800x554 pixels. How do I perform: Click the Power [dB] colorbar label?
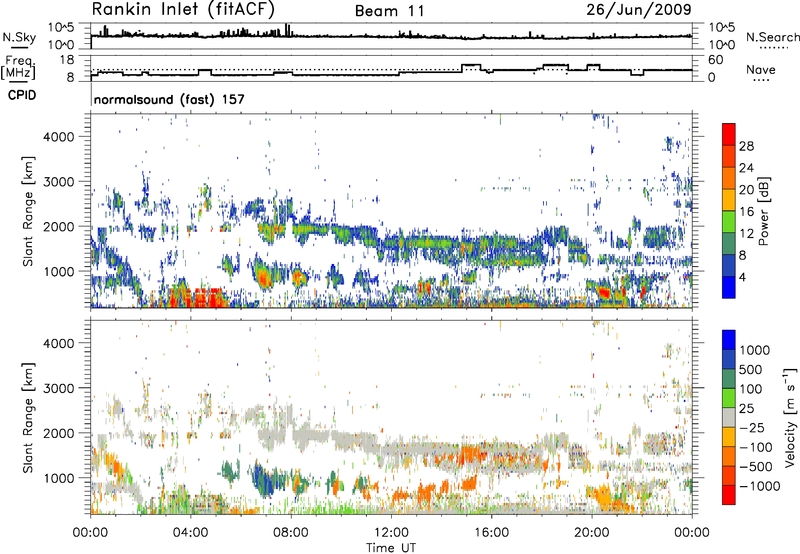pos(763,211)
